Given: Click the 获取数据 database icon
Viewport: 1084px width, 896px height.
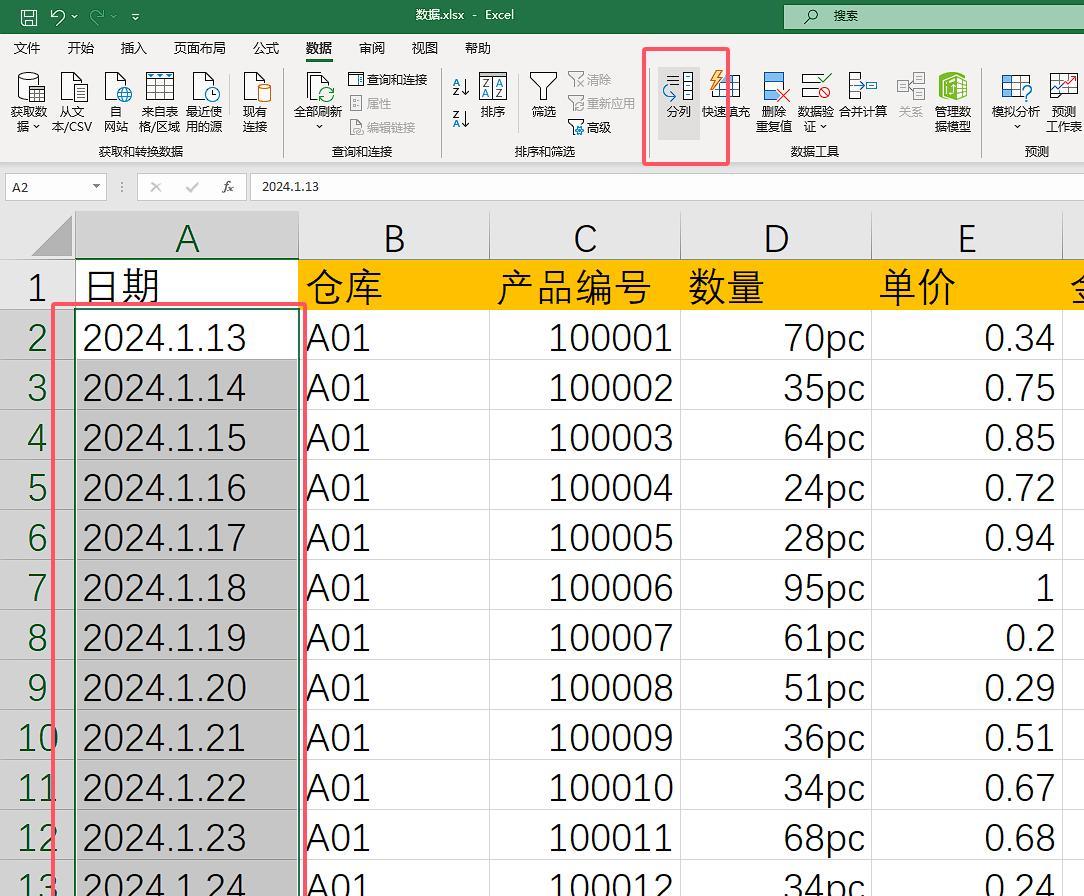Looking at the screenshot, I should click(x=30, y=87).
